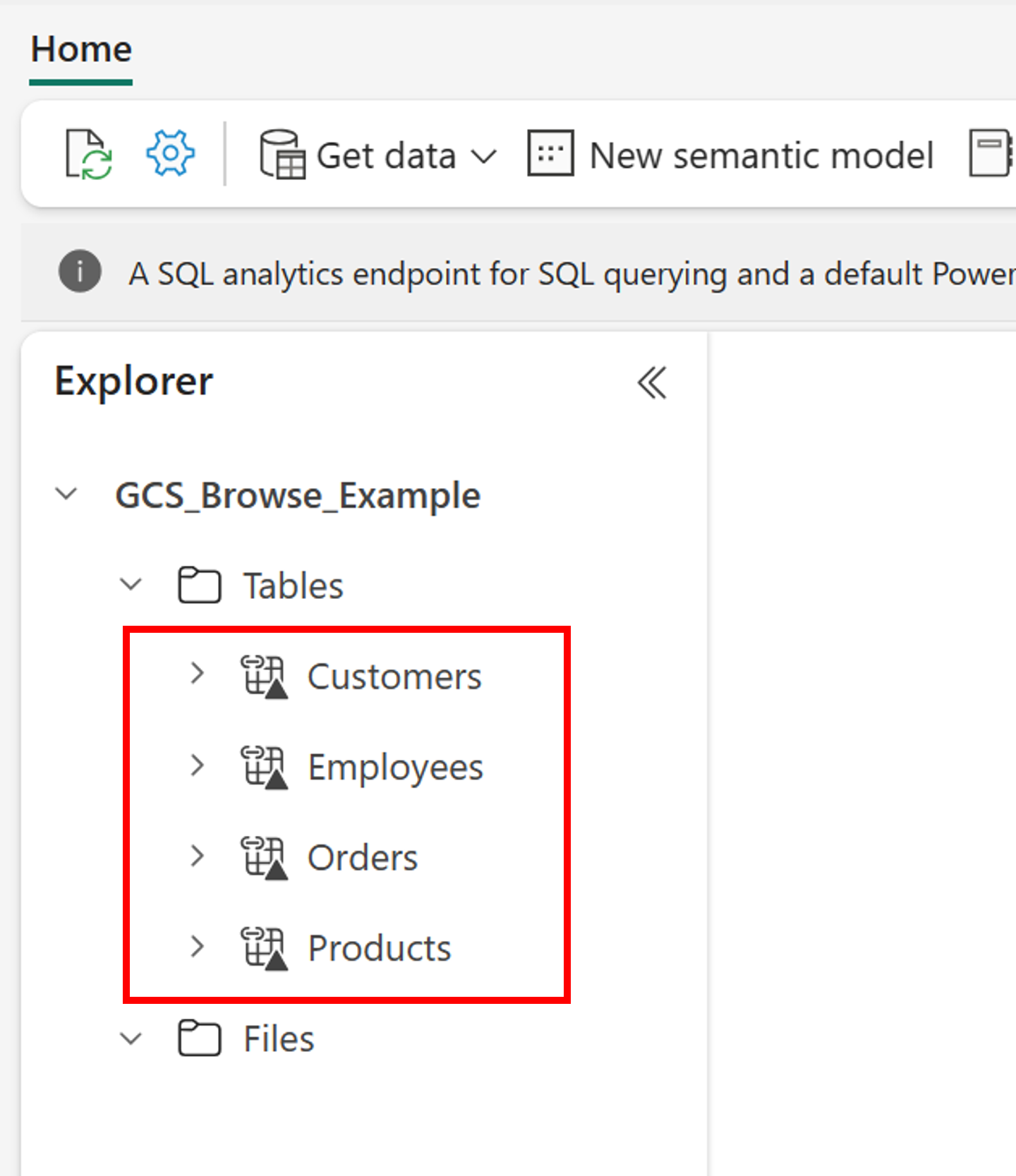Click the info icon in the banner
The height and width of the screenshot is (1176, 1016).
click(80, 272)
